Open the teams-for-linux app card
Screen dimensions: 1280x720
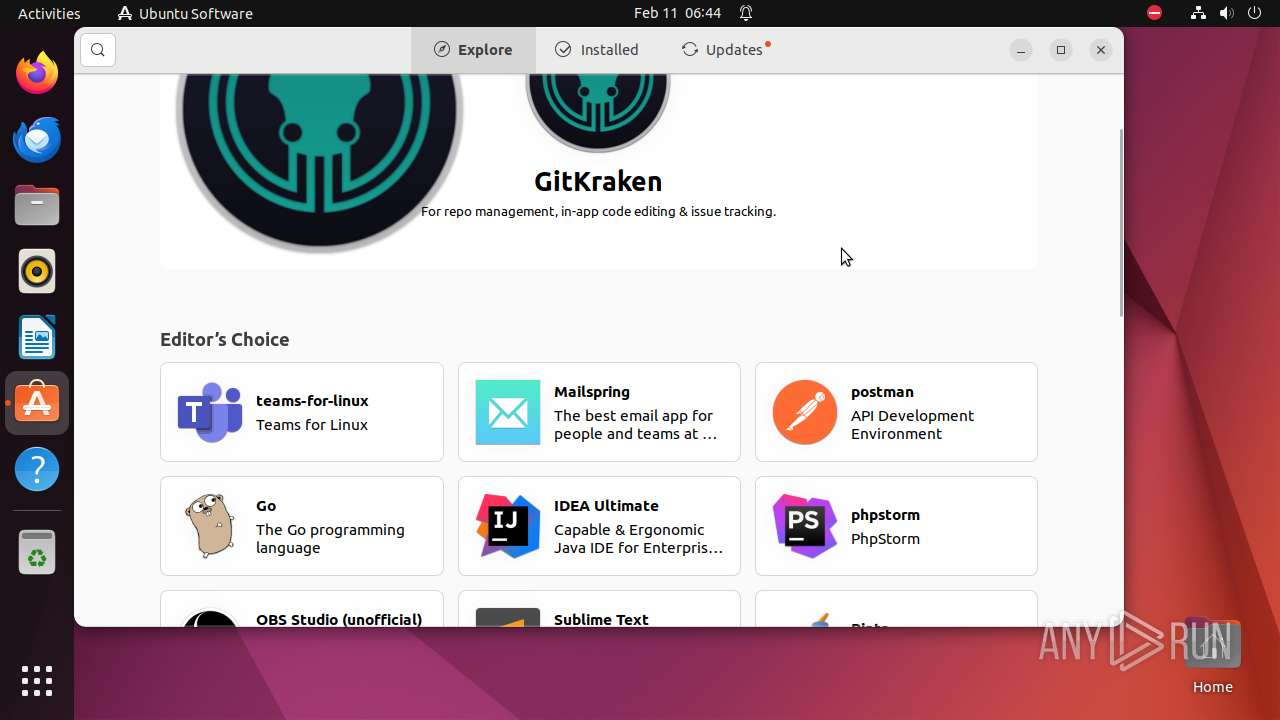click(x=301, y=412)
